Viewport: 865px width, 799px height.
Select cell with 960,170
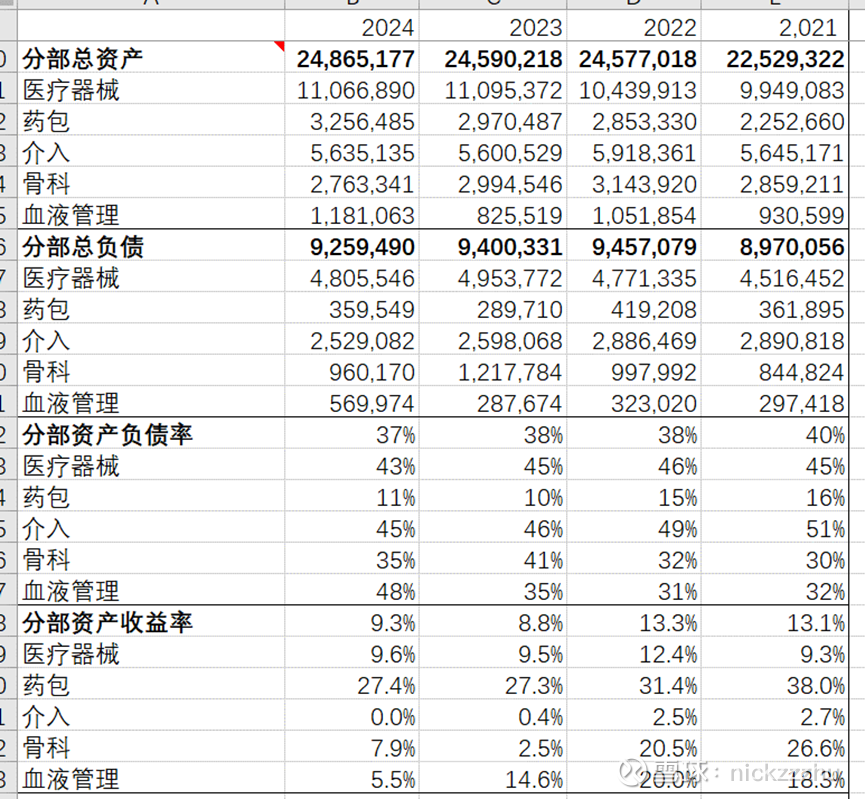point(352,371)
